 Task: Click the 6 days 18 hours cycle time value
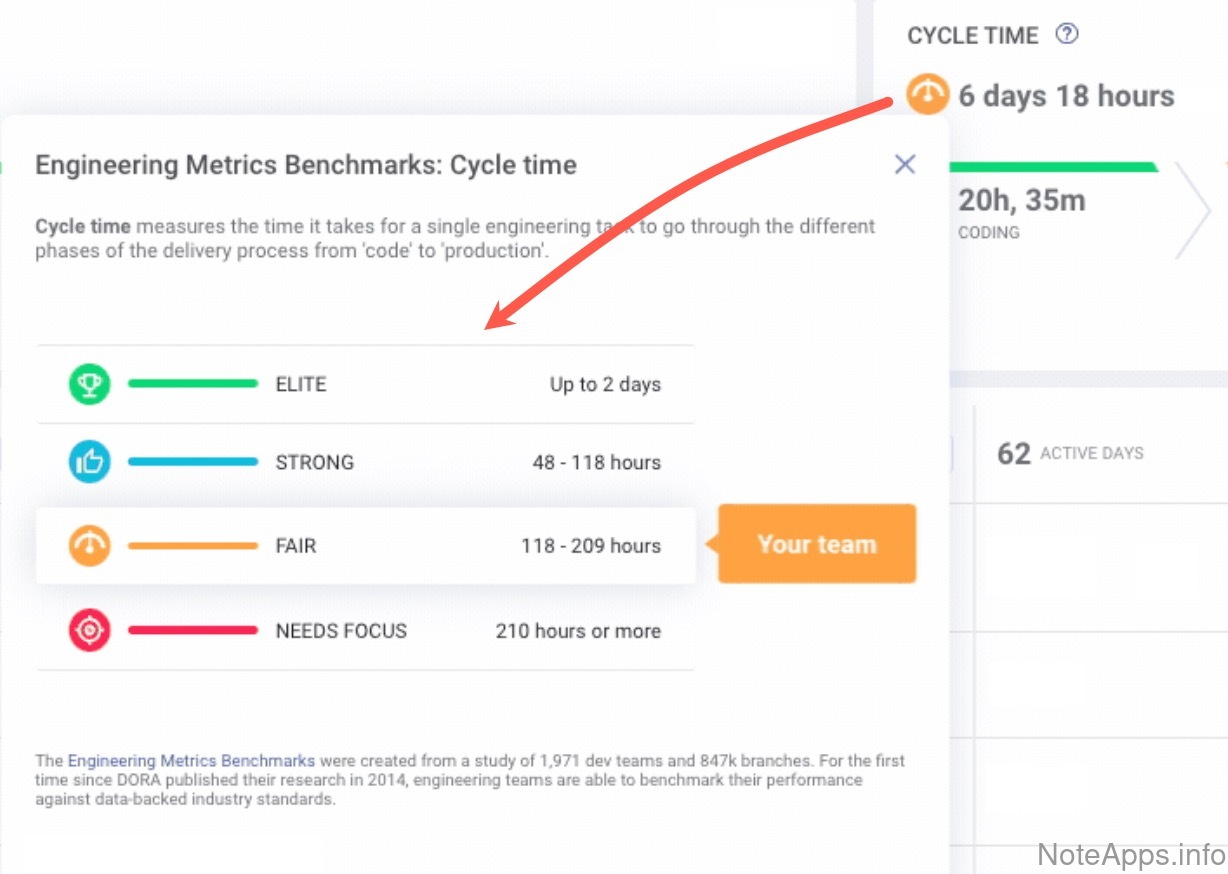point(1066,96)
